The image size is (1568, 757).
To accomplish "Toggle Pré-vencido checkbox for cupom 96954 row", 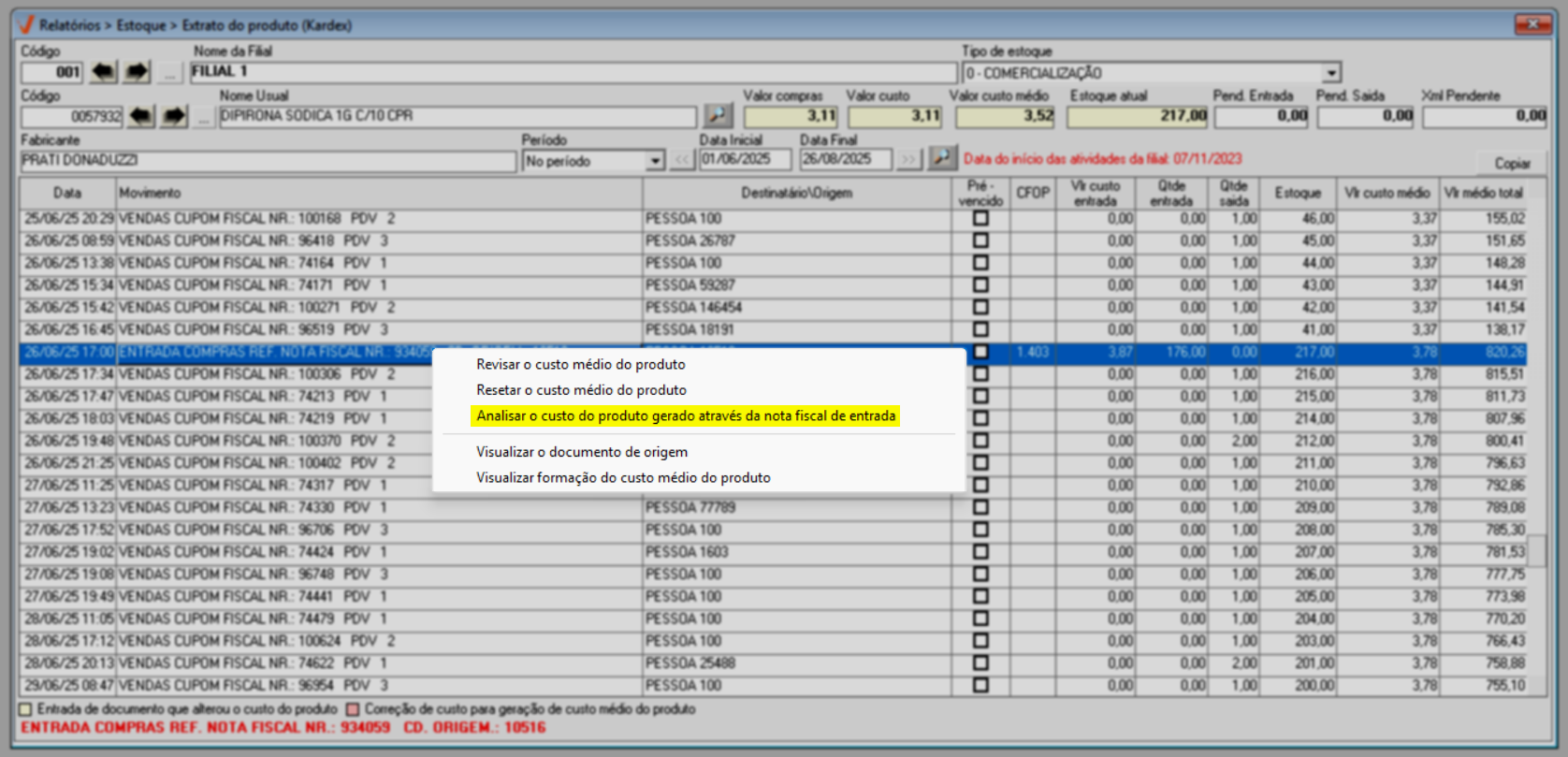I will (980, 685).
